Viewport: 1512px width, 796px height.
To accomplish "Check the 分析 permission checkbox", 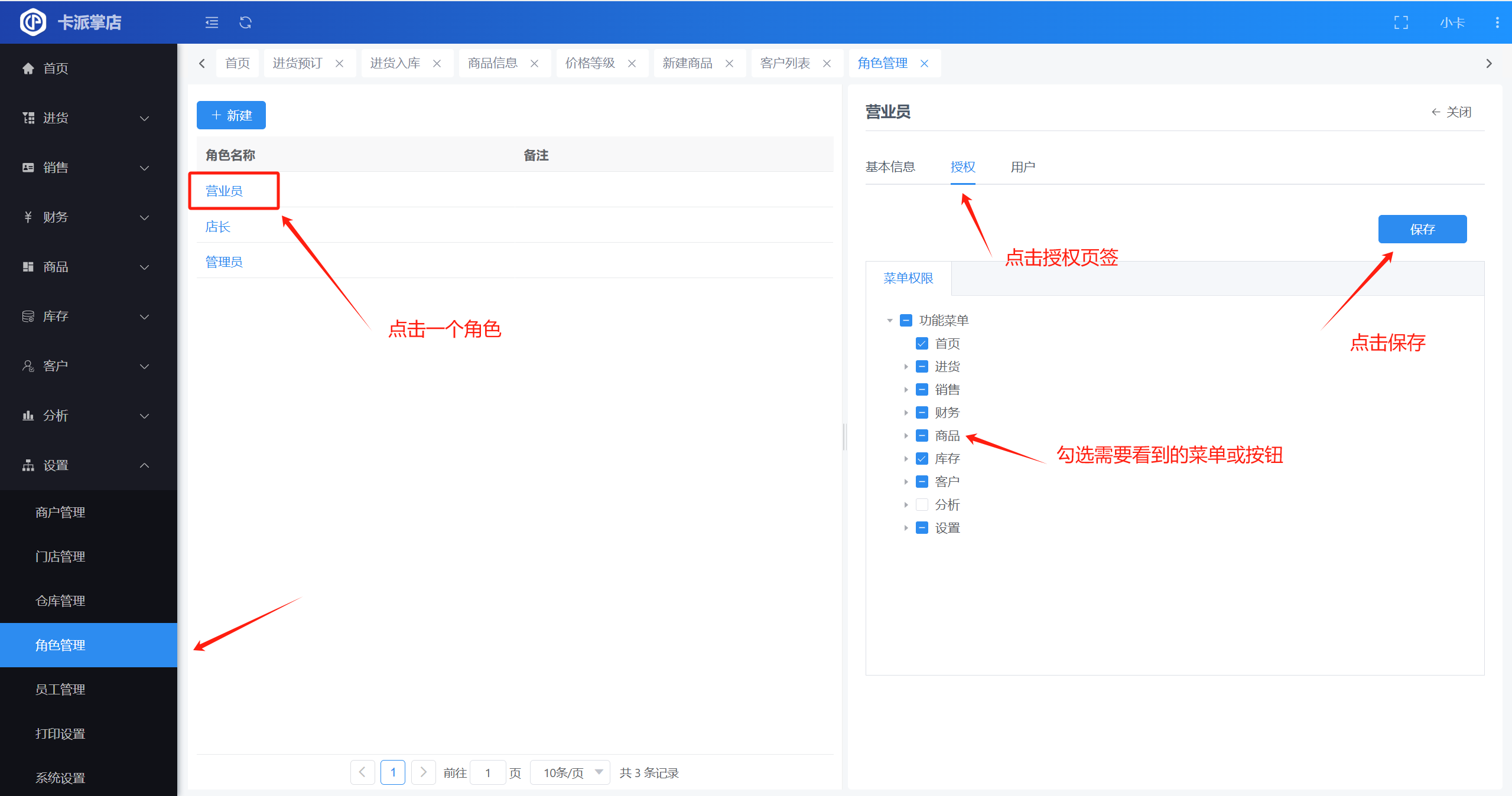I will pyautogui.click(x=922, y=505).
